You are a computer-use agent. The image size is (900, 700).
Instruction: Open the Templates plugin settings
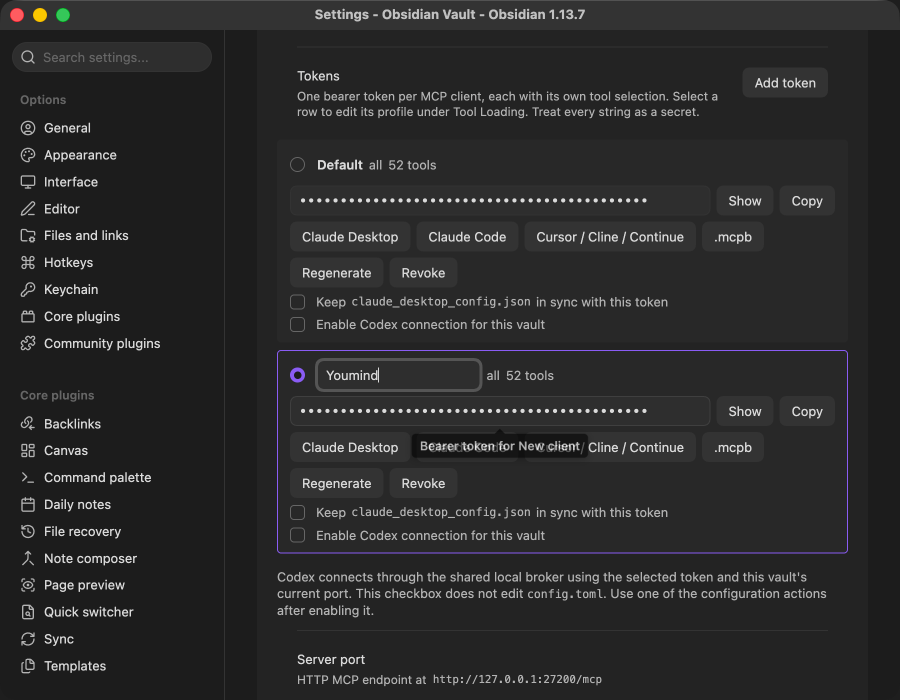75,666
